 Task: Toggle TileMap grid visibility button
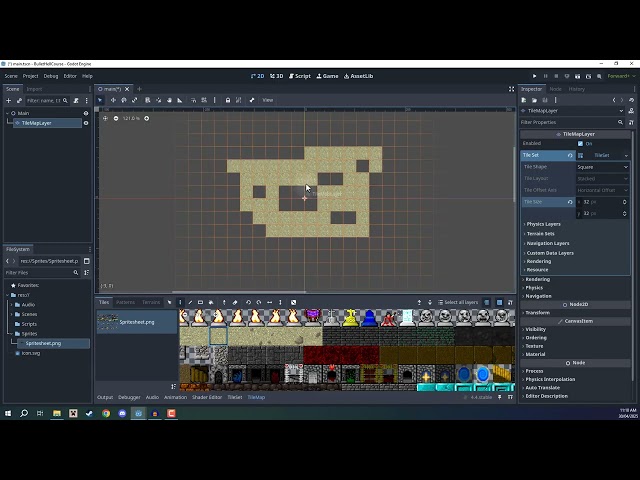(499, 302)
